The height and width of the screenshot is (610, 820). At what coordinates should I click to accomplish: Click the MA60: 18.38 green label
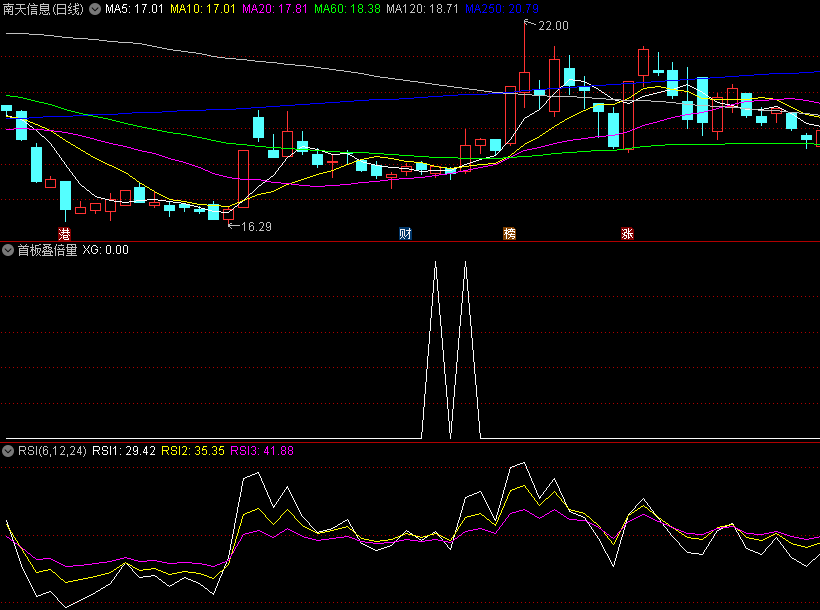coord(347,9)
